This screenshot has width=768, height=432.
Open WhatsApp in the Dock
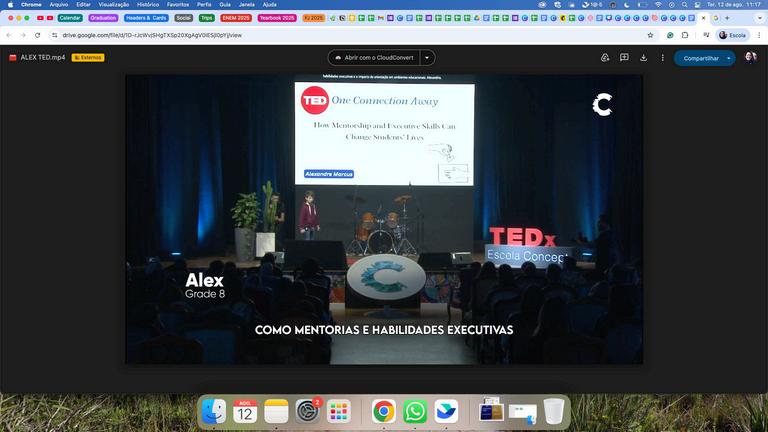point(415,411)
